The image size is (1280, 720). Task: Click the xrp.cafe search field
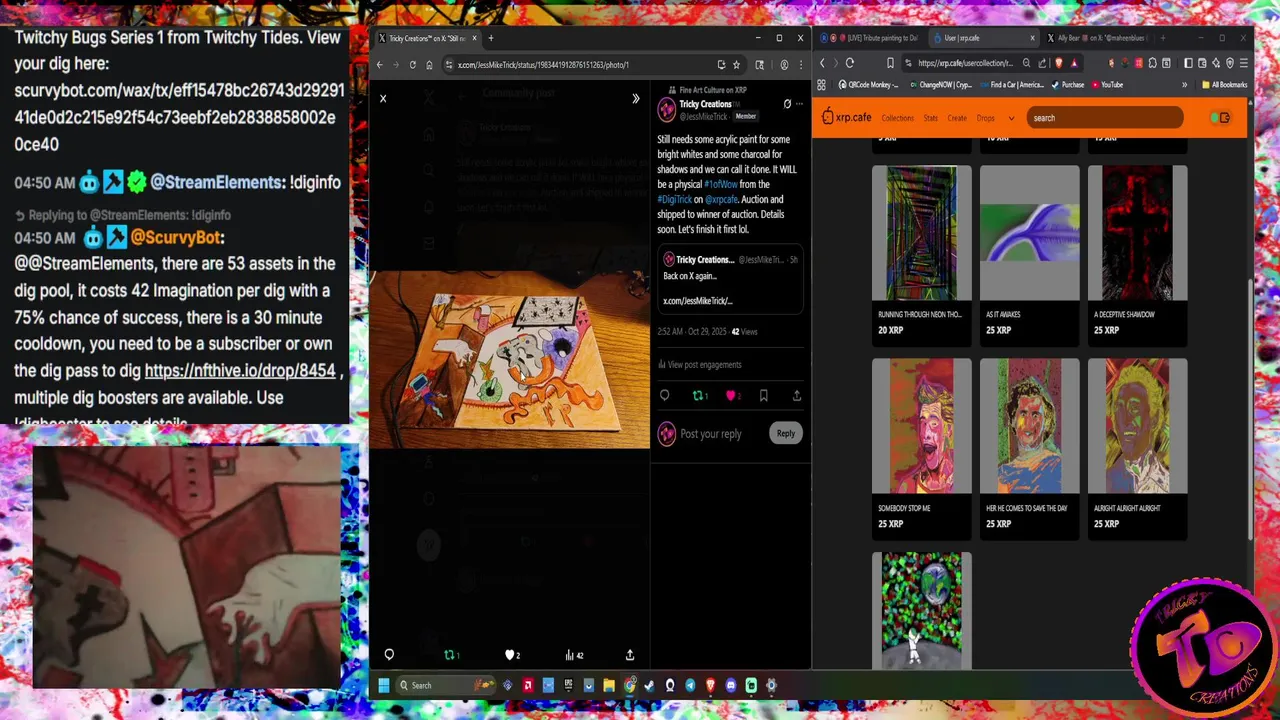pyautogui.click(x=1105, y=118)
